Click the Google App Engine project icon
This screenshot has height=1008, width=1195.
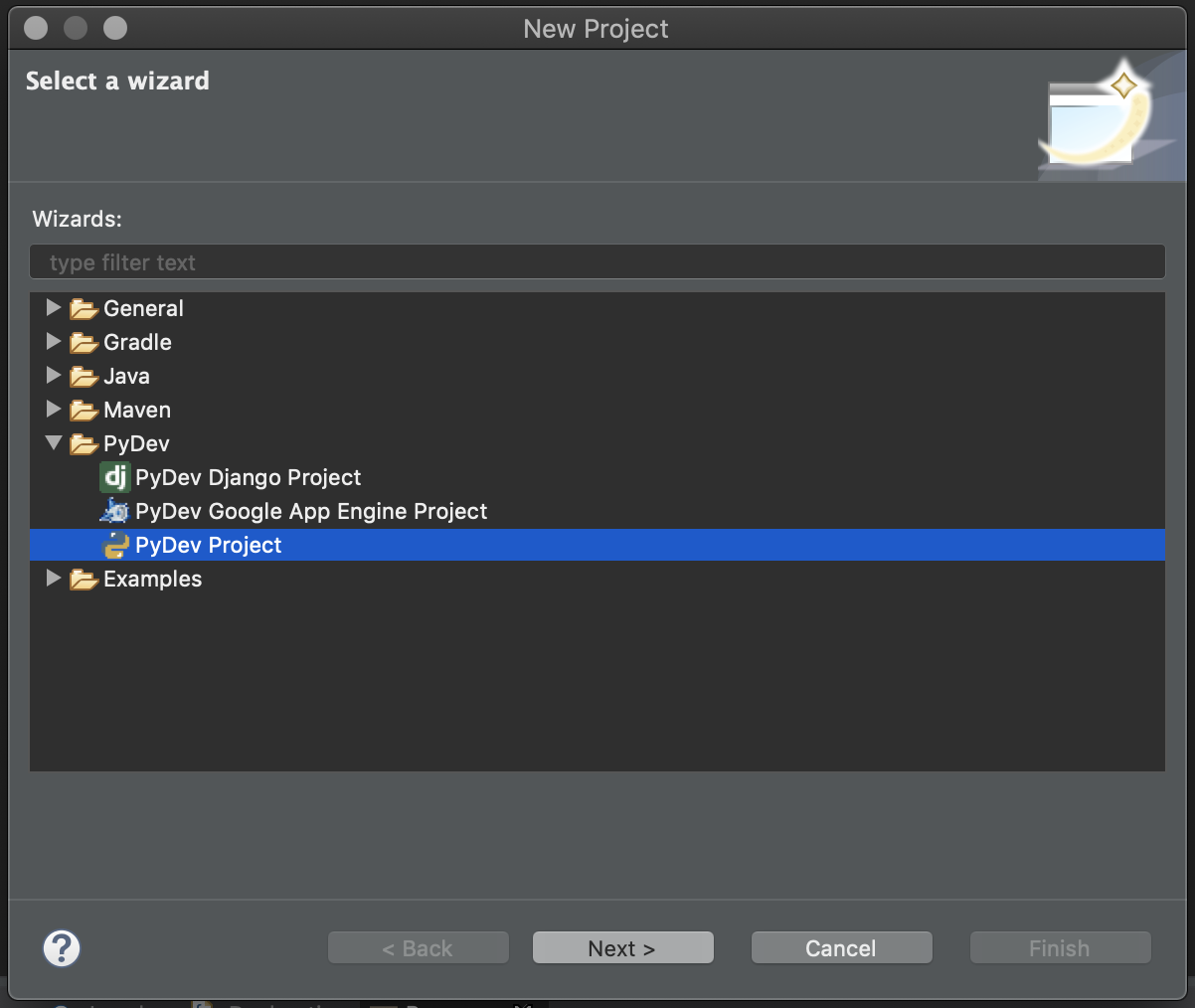115,512
